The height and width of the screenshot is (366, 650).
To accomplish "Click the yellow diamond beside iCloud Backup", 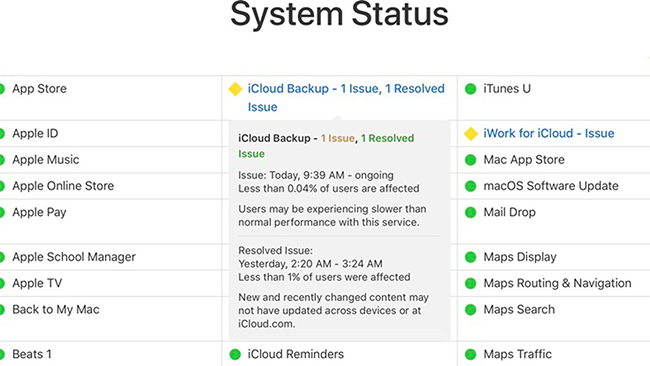I will pos(235,89).
